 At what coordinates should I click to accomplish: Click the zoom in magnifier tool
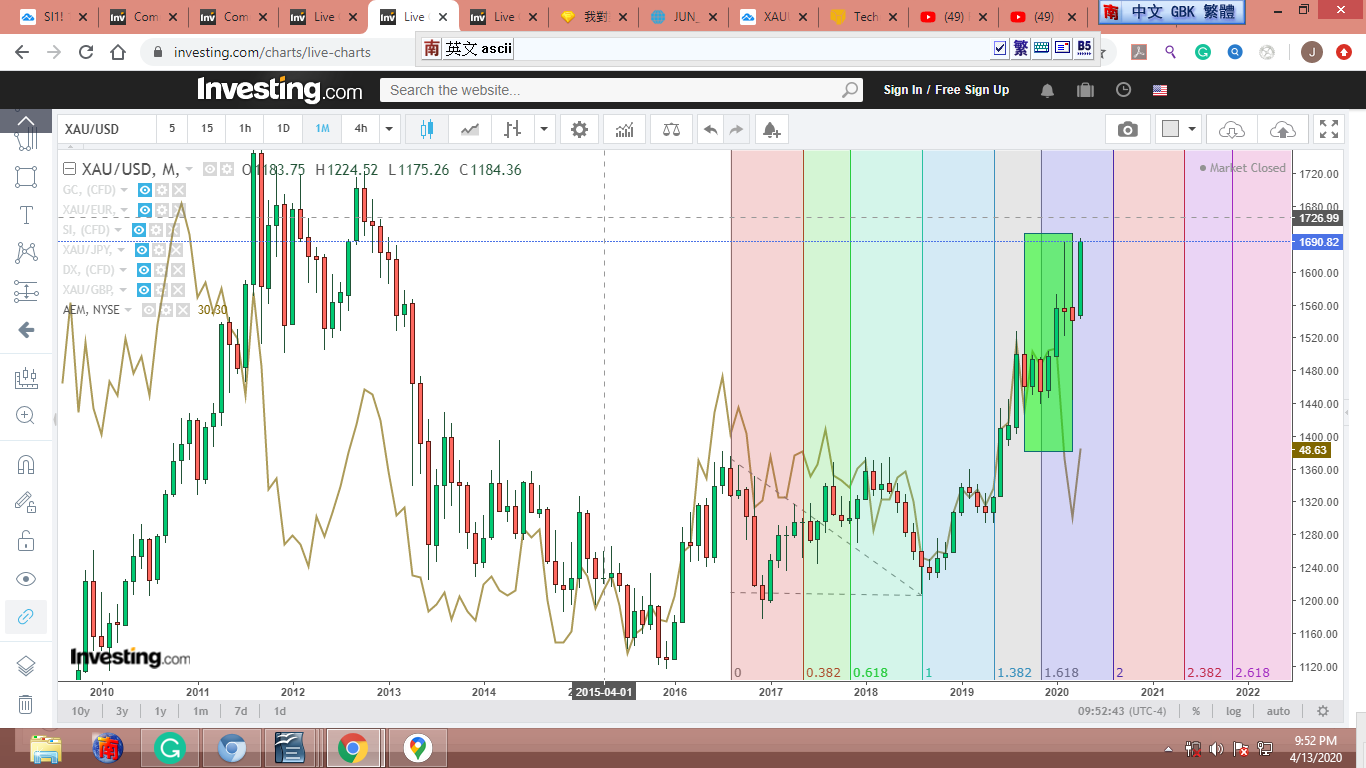(x=26, y=416)
